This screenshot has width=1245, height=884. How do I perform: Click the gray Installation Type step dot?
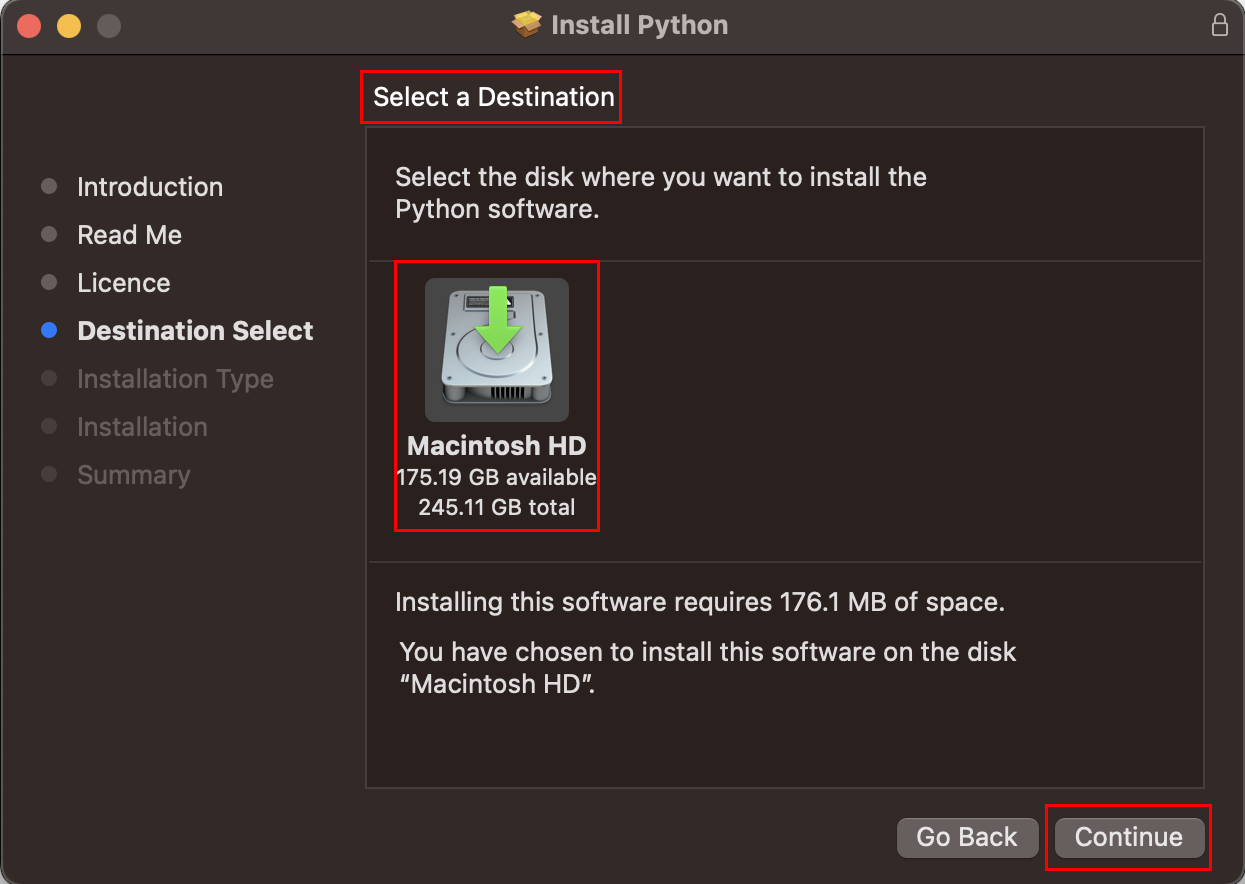click(48, 379)
